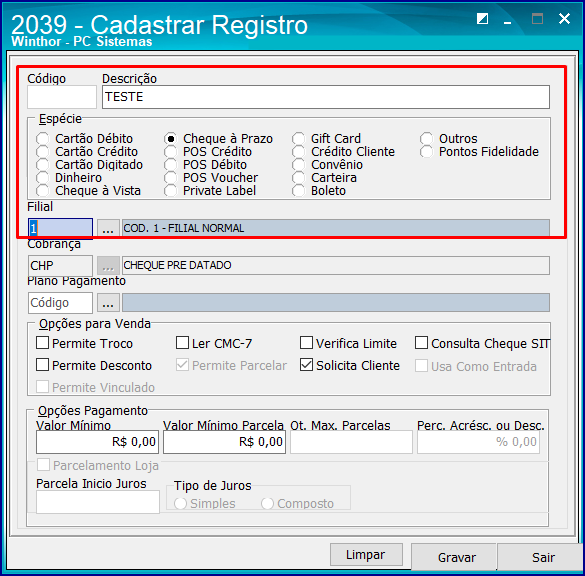
Task: Click the Filial code input field
Action: pos(60,228)
